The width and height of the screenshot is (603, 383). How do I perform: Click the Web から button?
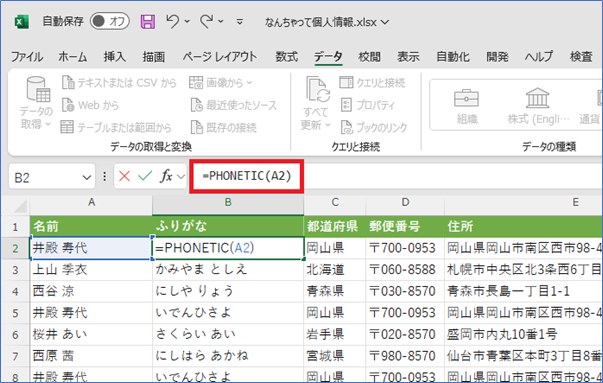point(91,105)
